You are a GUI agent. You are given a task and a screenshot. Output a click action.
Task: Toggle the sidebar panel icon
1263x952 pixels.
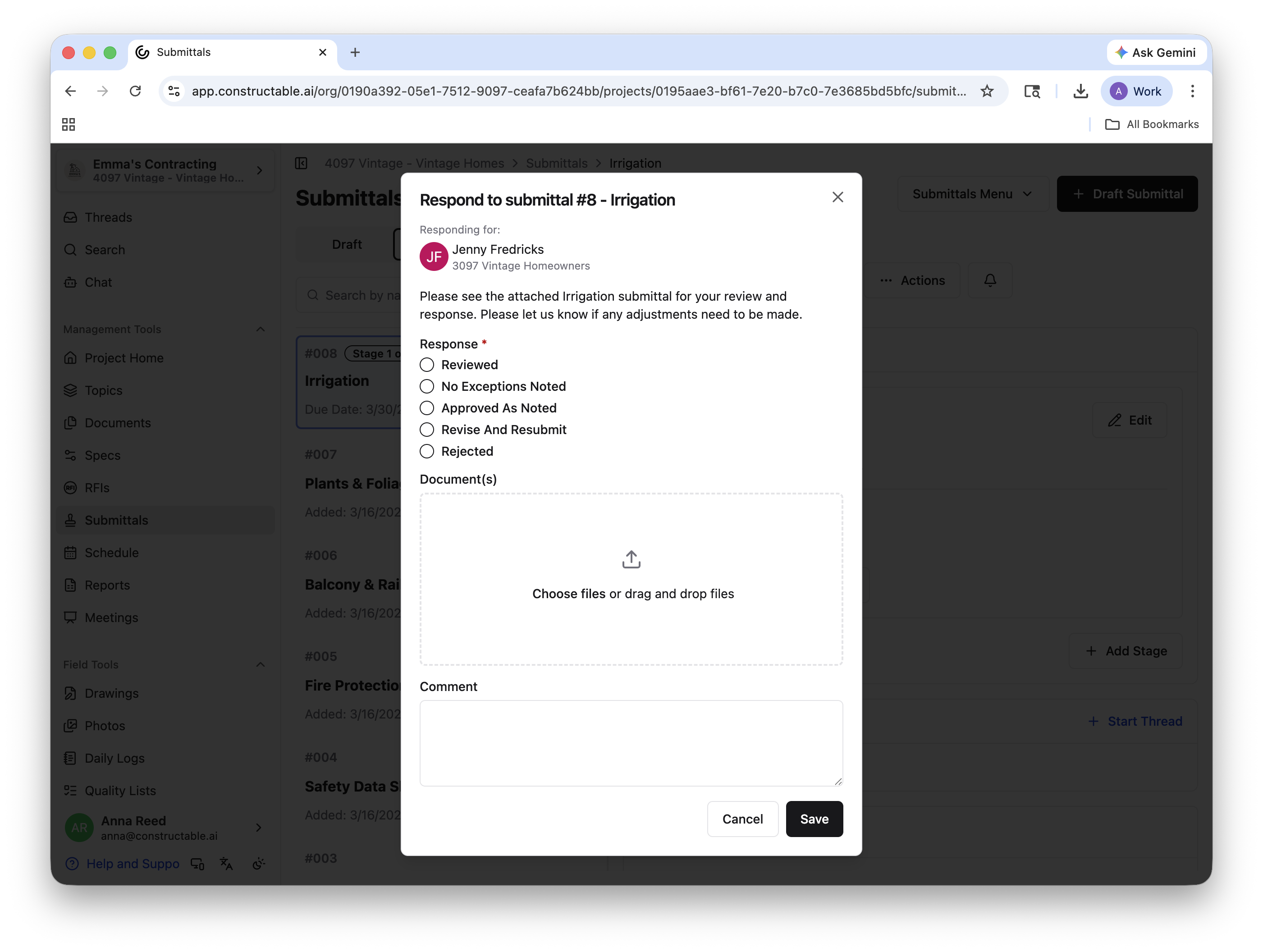point(301,163)
